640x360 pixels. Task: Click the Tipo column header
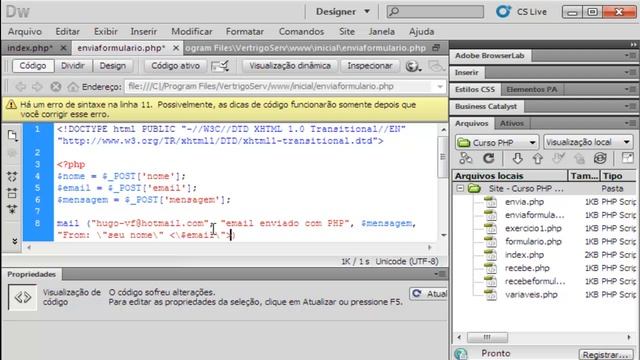pyautogui.click(x=618, y=176)
